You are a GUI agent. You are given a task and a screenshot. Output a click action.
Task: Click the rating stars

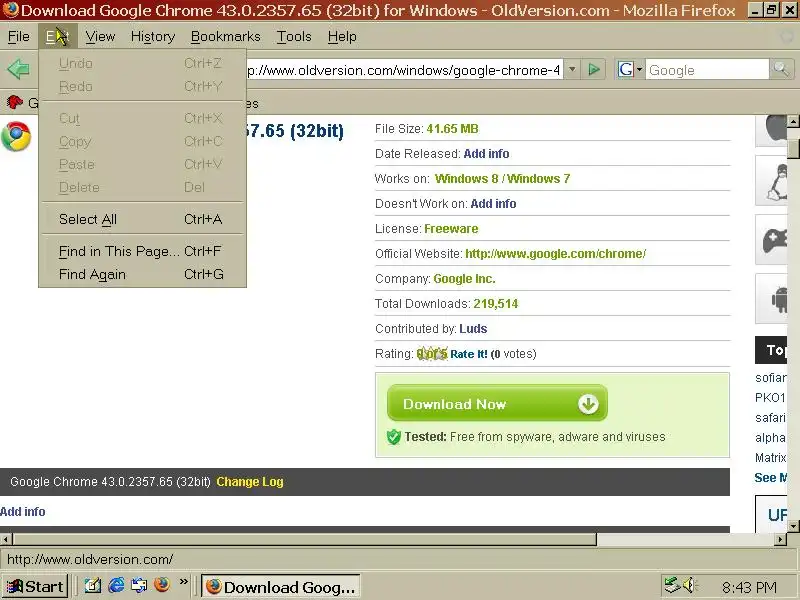[x=432, y=354]
